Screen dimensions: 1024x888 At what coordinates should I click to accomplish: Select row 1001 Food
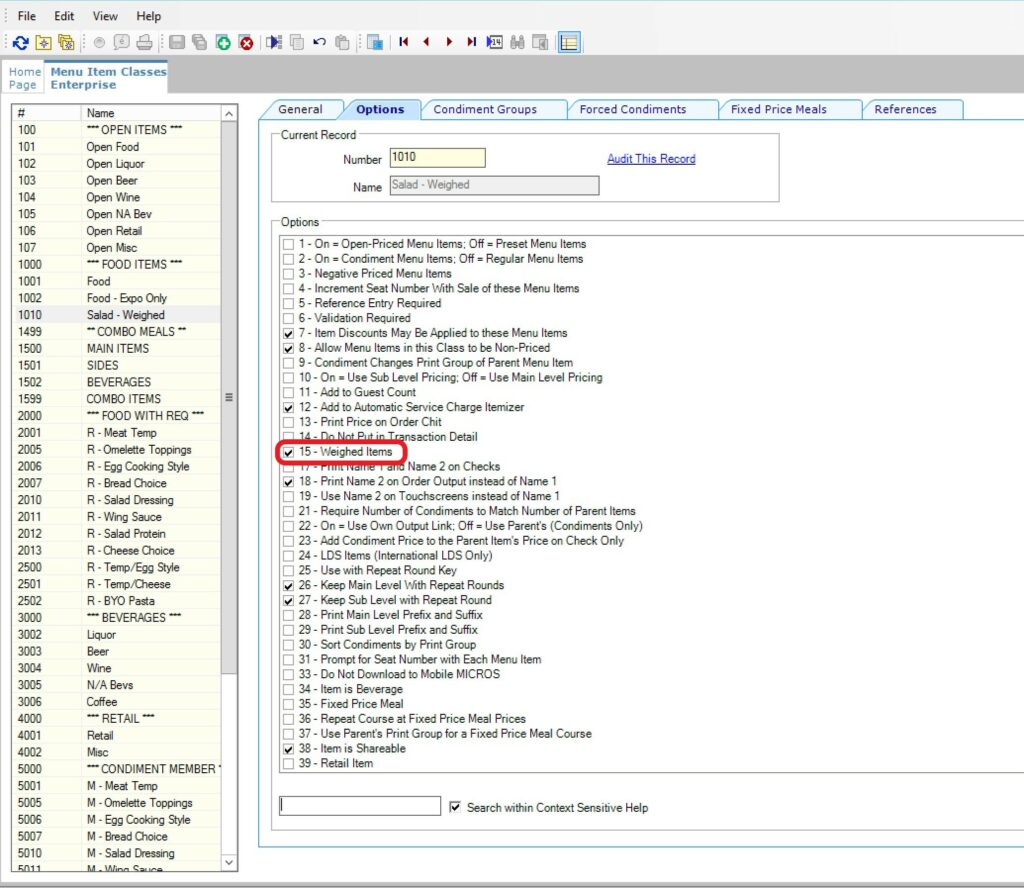(117, 281)
